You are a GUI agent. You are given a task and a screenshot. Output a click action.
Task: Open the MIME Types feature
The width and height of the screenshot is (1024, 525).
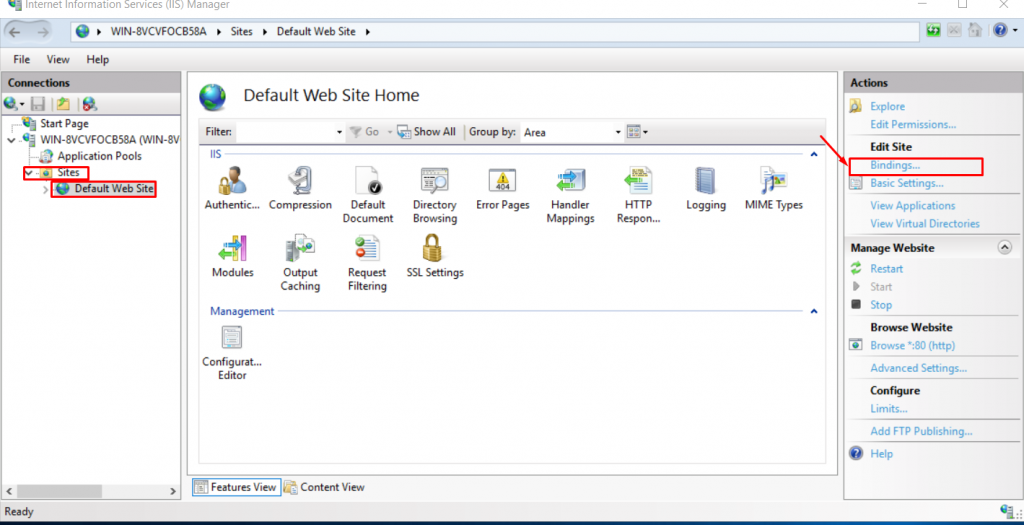774,180
